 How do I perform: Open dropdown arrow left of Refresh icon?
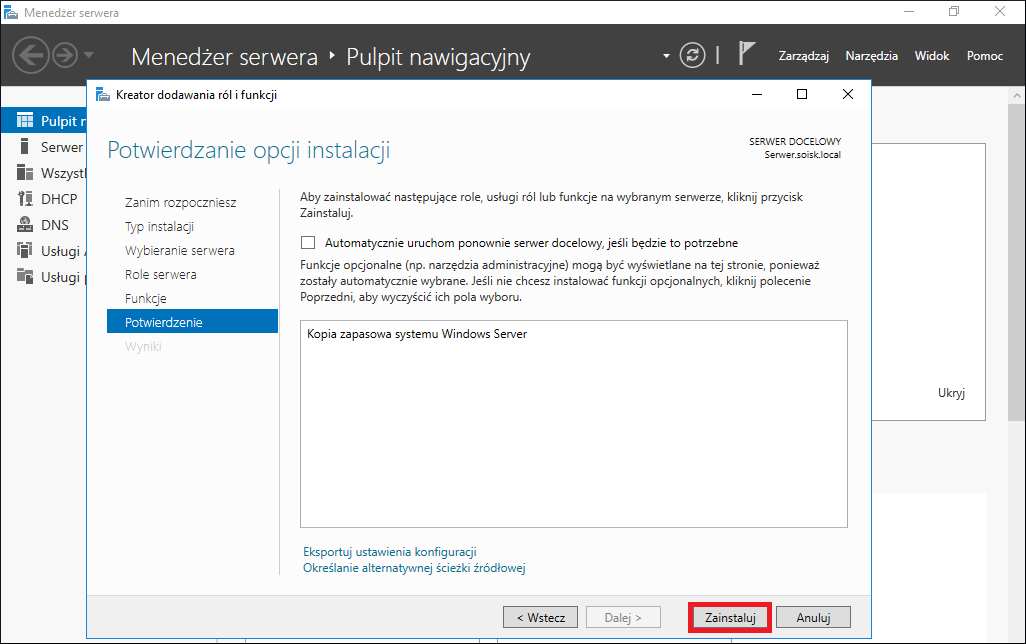tap(666, 56)
